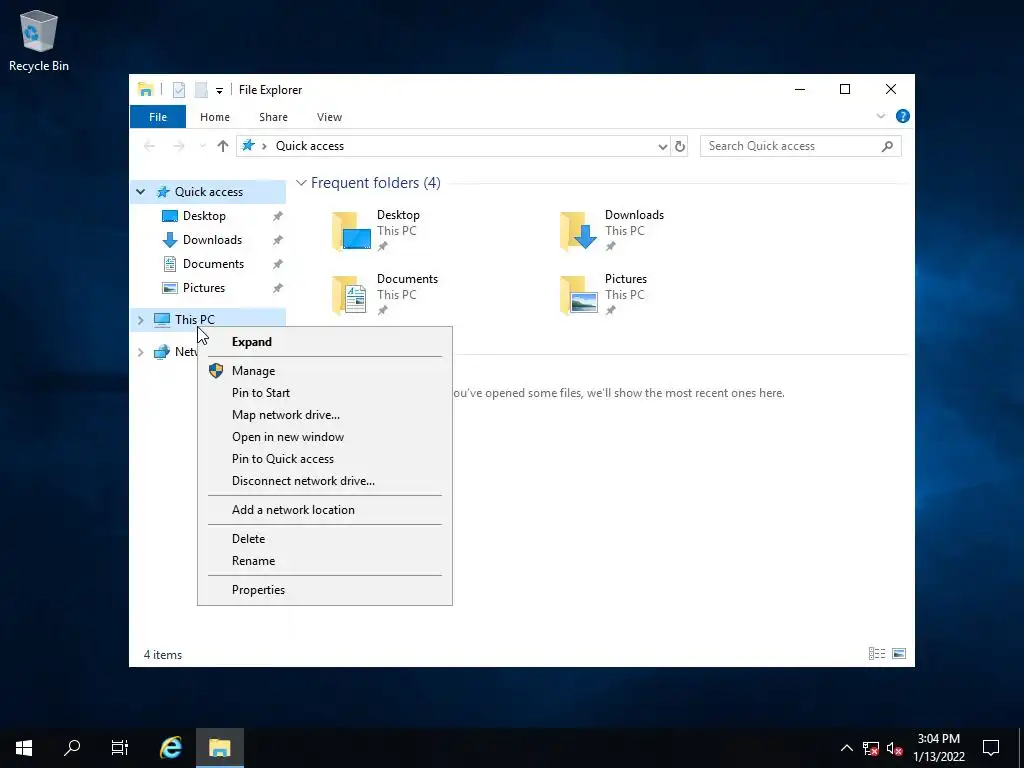Select Documents in the navigation pane

[x=213, y=264]
